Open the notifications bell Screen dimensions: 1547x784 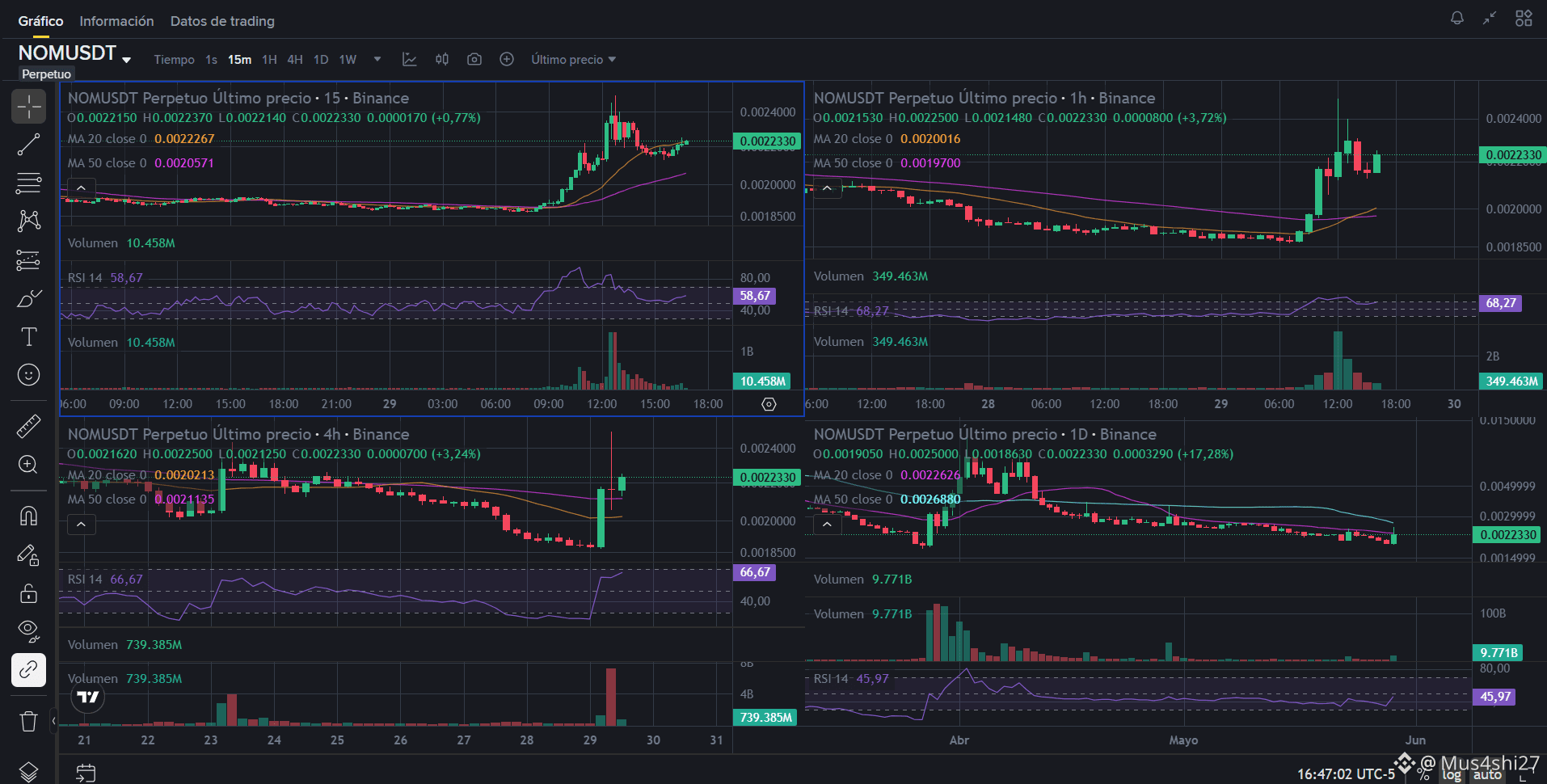click(x=1457, y=18)
